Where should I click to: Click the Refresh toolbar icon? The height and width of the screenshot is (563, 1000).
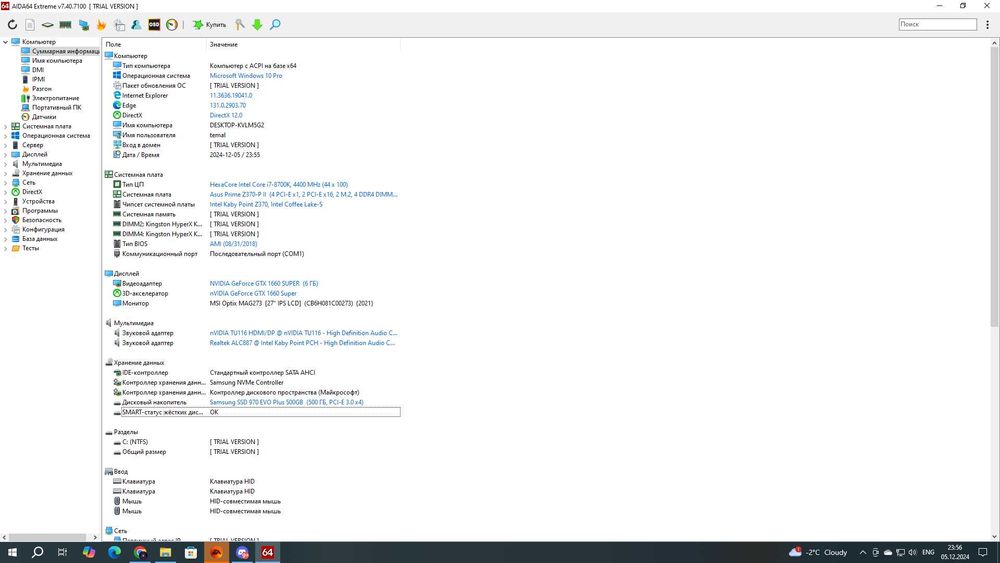[12, 24]
